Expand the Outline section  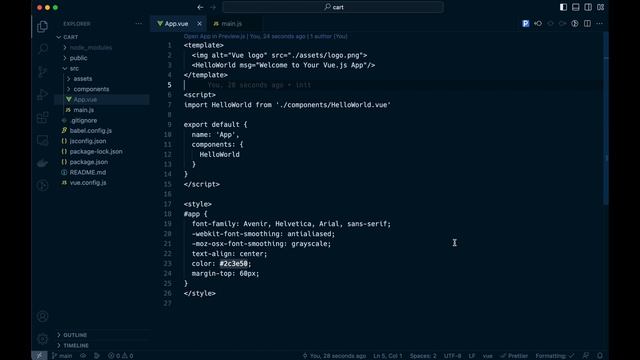(x=102, y=335)
